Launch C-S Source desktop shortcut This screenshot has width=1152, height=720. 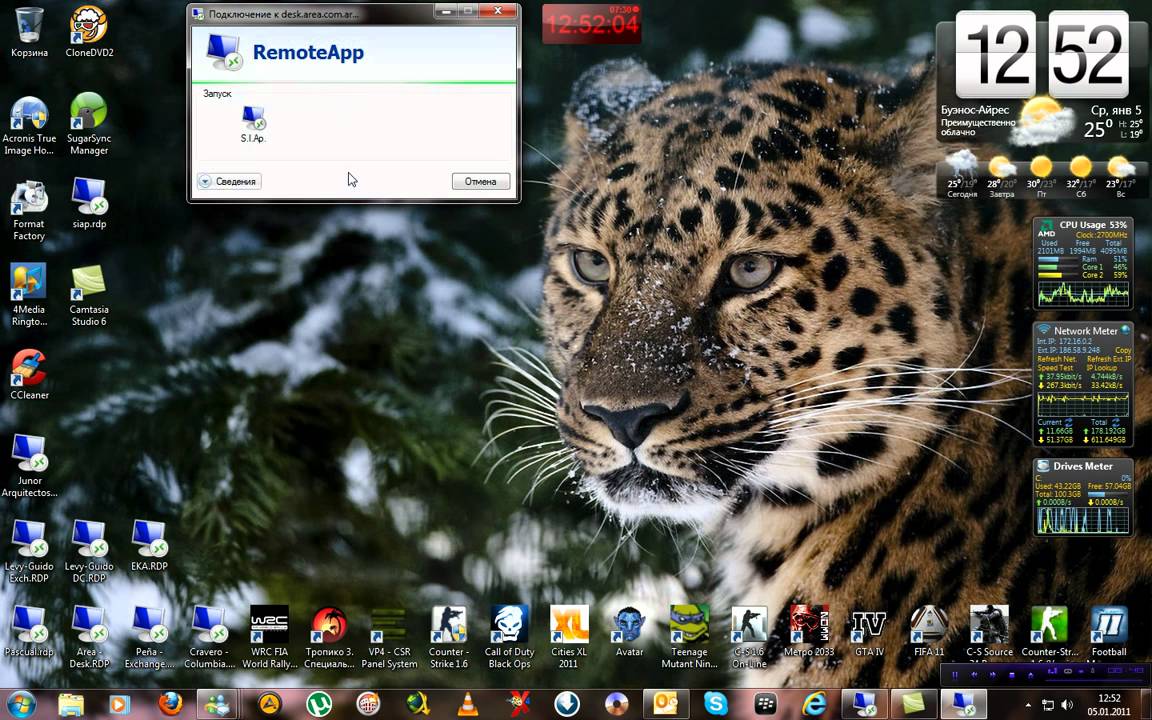point(989,630)
